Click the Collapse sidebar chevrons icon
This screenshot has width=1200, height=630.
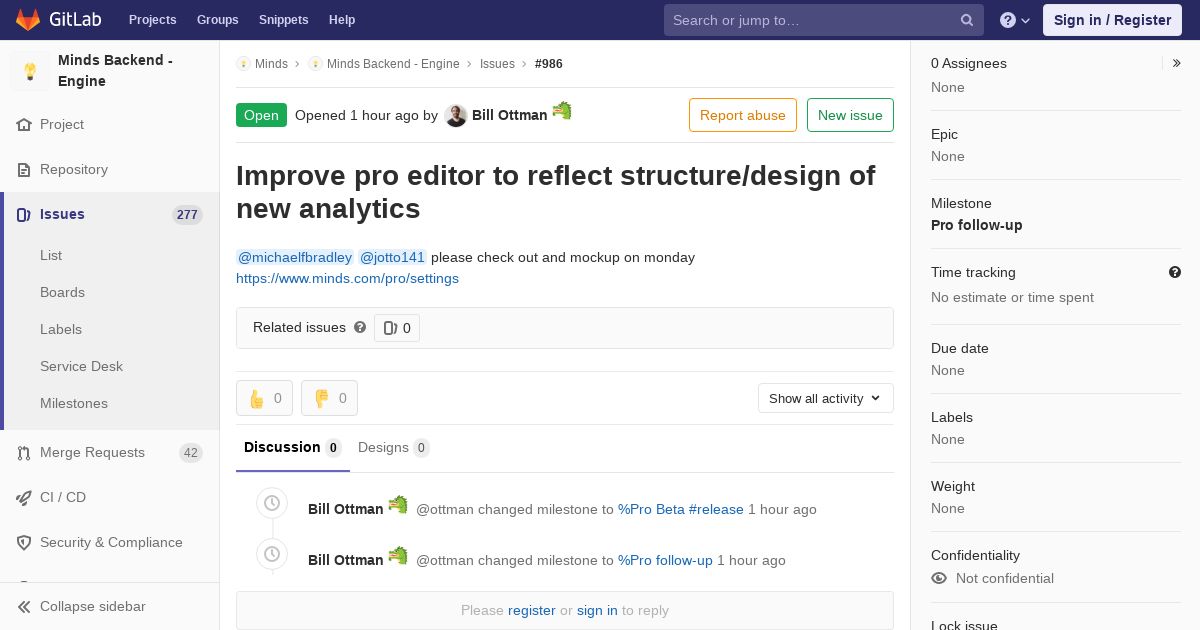click(x=24, y=607)
